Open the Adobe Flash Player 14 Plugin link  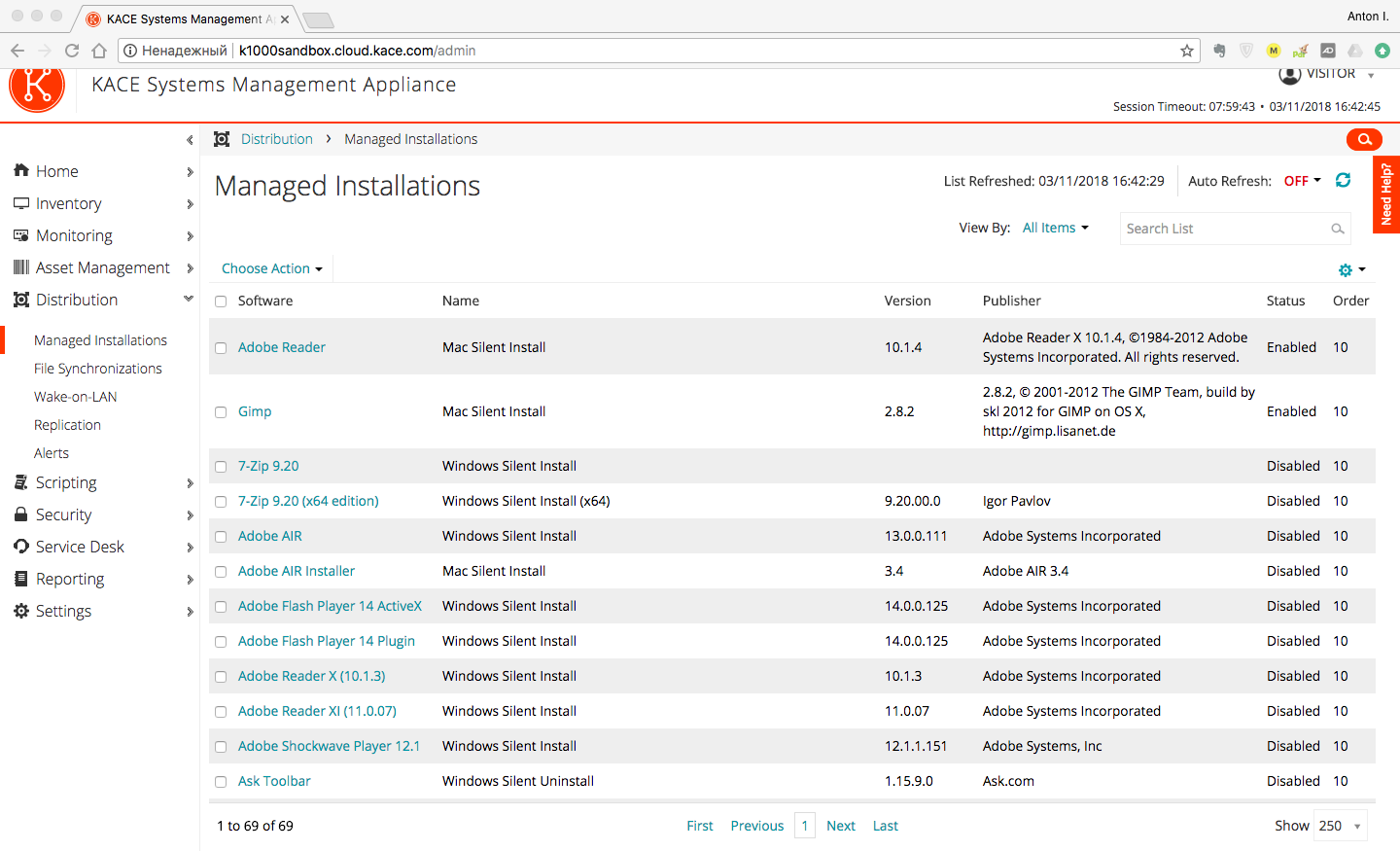click(x=327, y=641)
